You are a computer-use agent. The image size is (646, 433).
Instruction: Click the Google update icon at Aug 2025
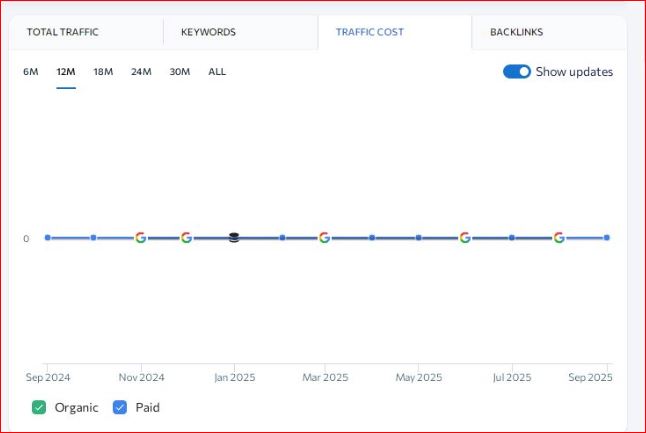(558, 238)
